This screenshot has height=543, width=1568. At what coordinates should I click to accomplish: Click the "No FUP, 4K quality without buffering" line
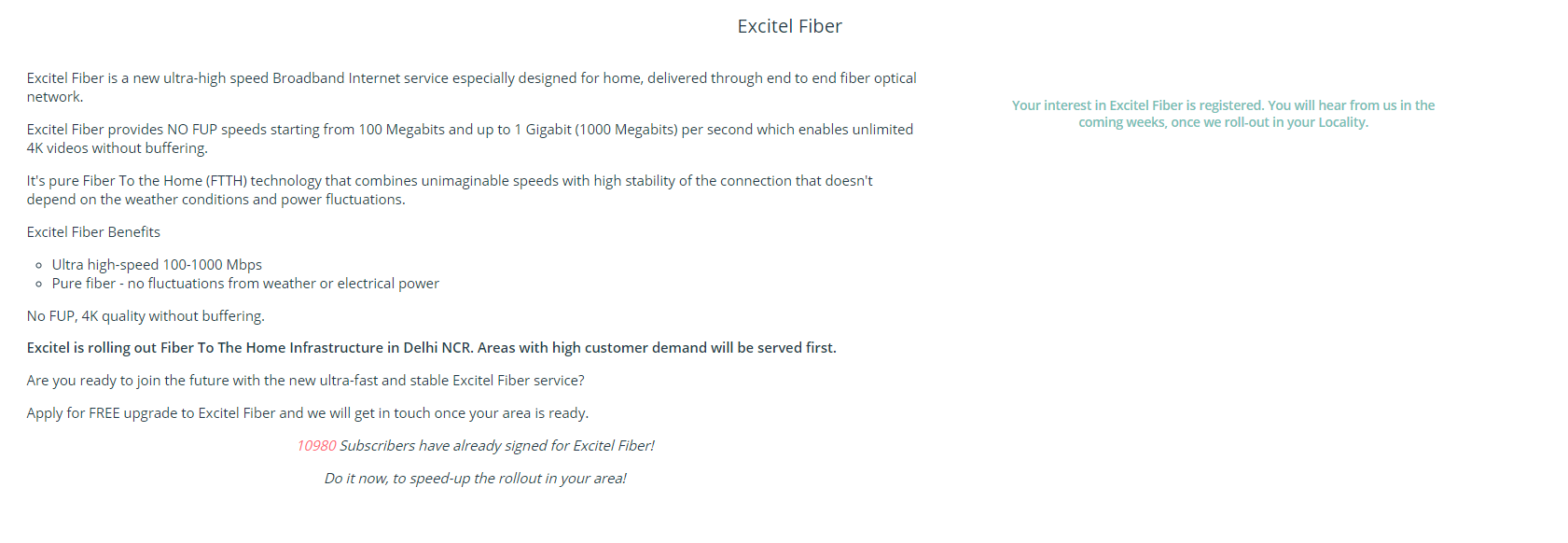point(146,316)
